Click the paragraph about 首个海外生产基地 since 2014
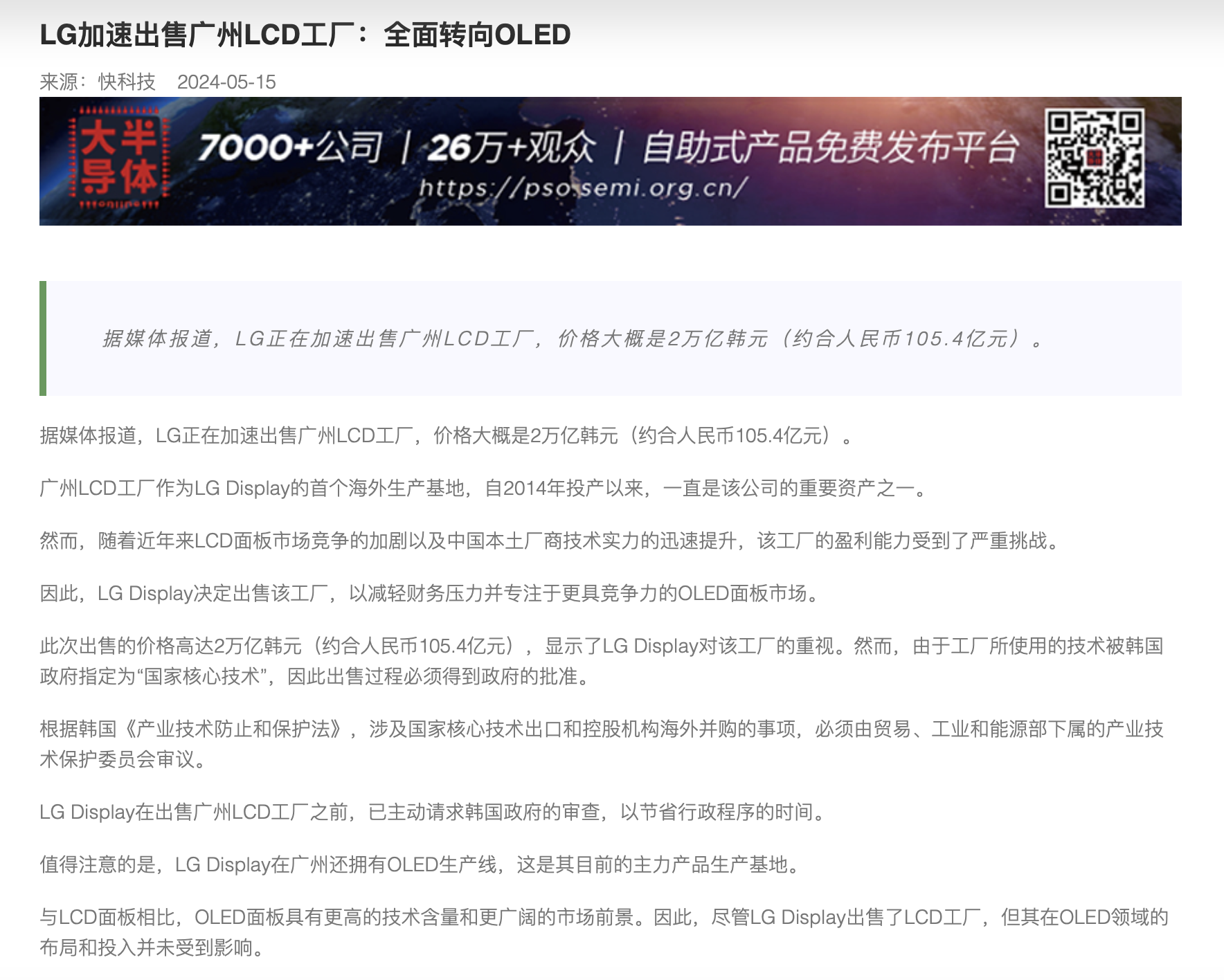The height and width of the screenshot is (980, 1224). [483, 488]
